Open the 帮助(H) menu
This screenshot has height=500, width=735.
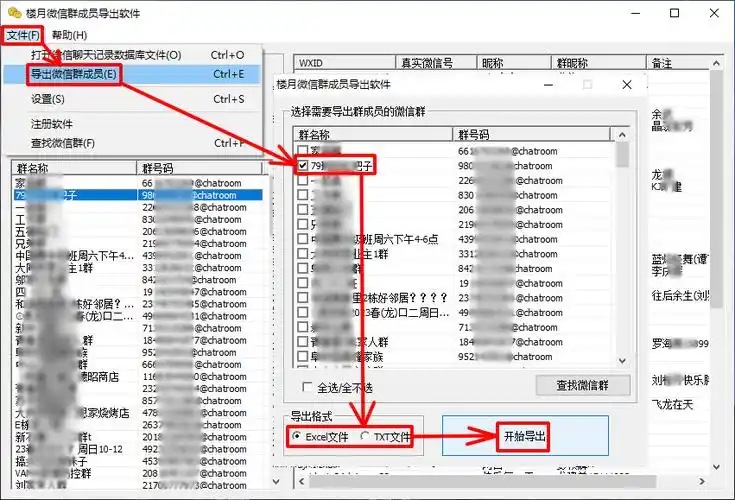(x=69, y=35)
